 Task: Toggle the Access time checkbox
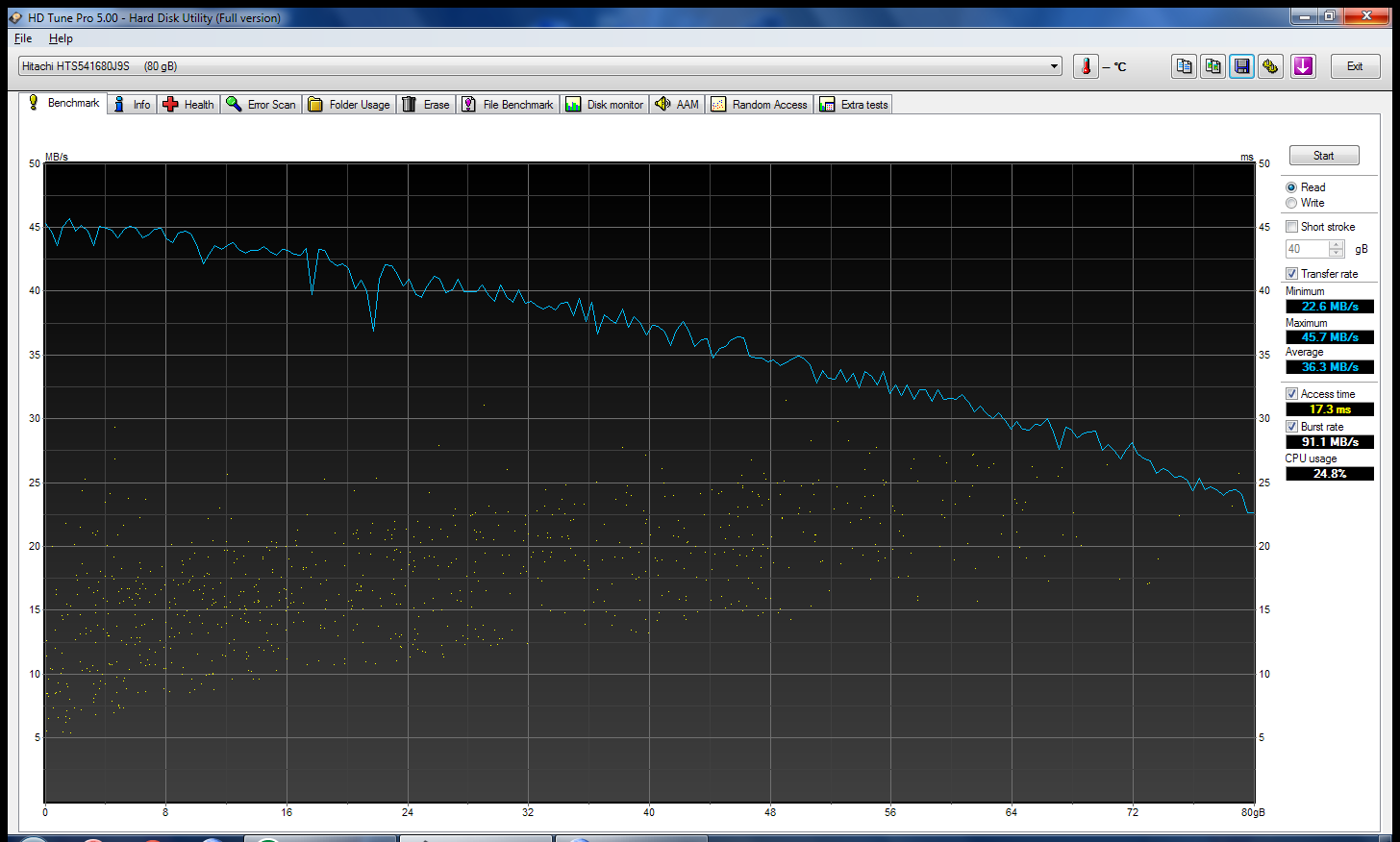point(1292,394)
